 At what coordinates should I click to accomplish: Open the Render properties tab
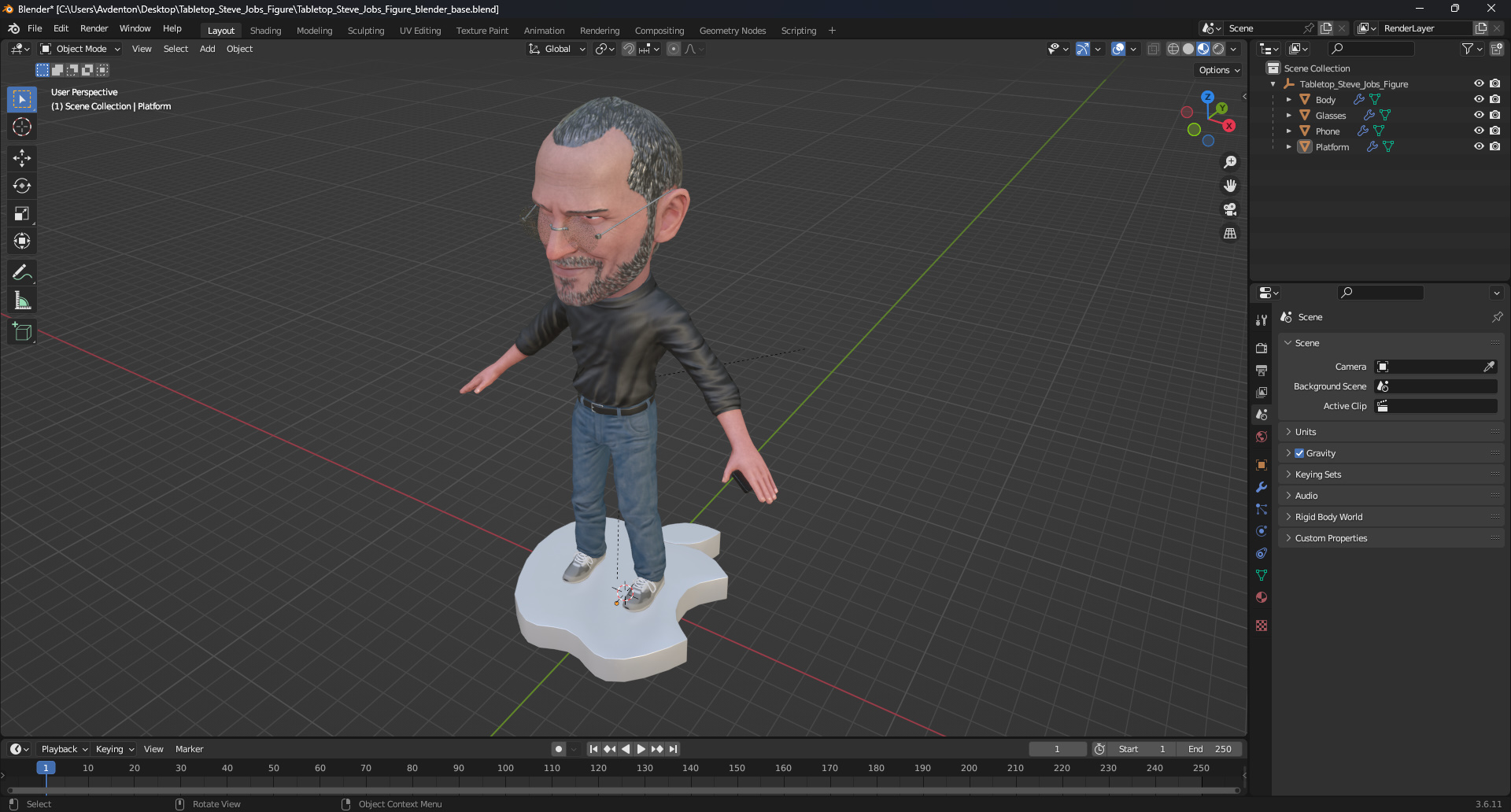coord(1262,348)
